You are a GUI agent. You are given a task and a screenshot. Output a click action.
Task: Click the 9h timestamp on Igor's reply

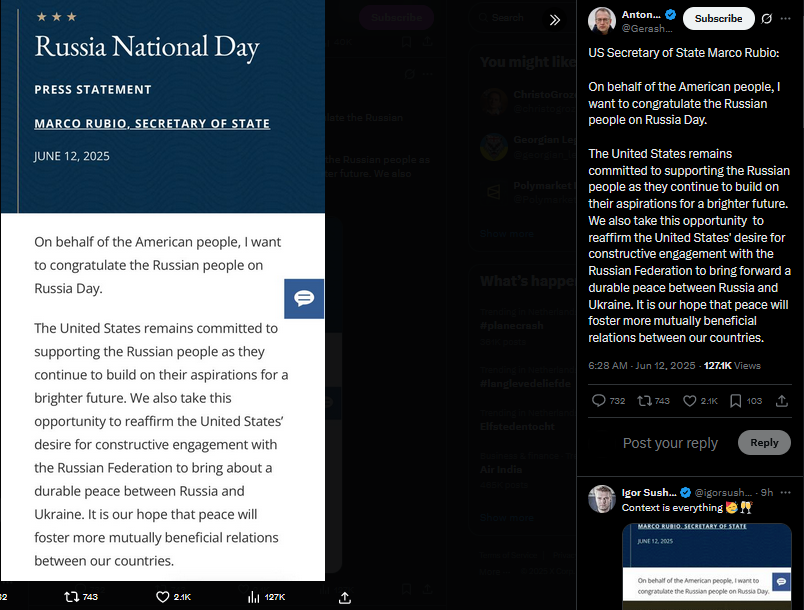pos(767,493)
